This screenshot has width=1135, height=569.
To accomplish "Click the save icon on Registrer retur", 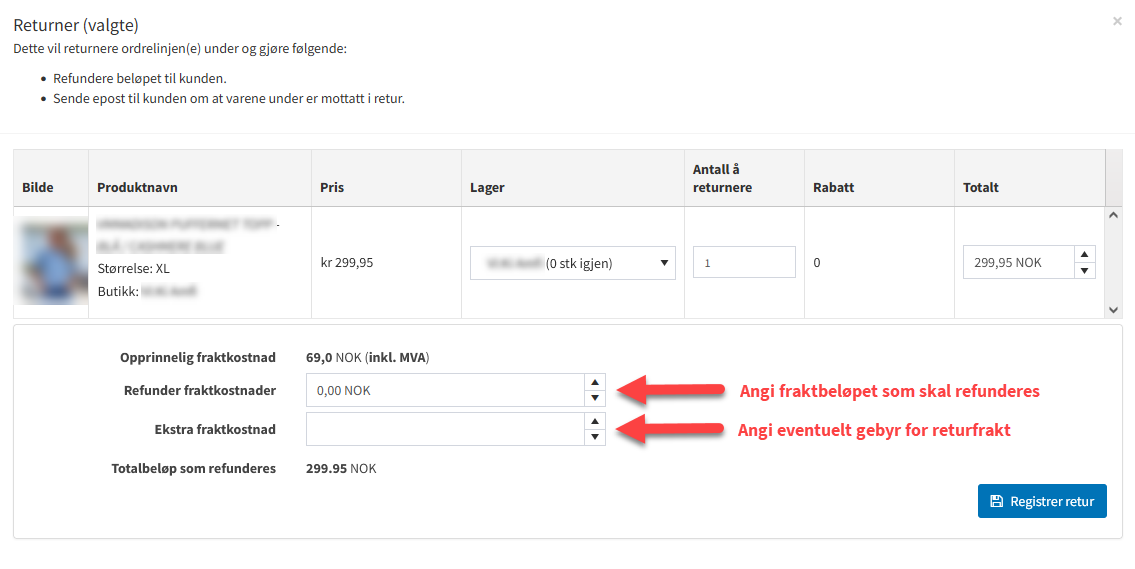I will 996,501.
